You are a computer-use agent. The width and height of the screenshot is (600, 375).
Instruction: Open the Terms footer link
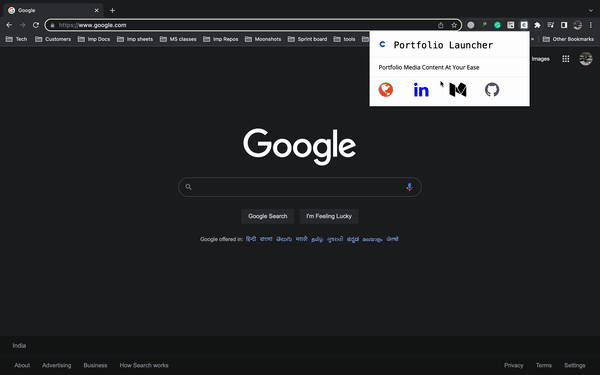click(x=544, y=365)
